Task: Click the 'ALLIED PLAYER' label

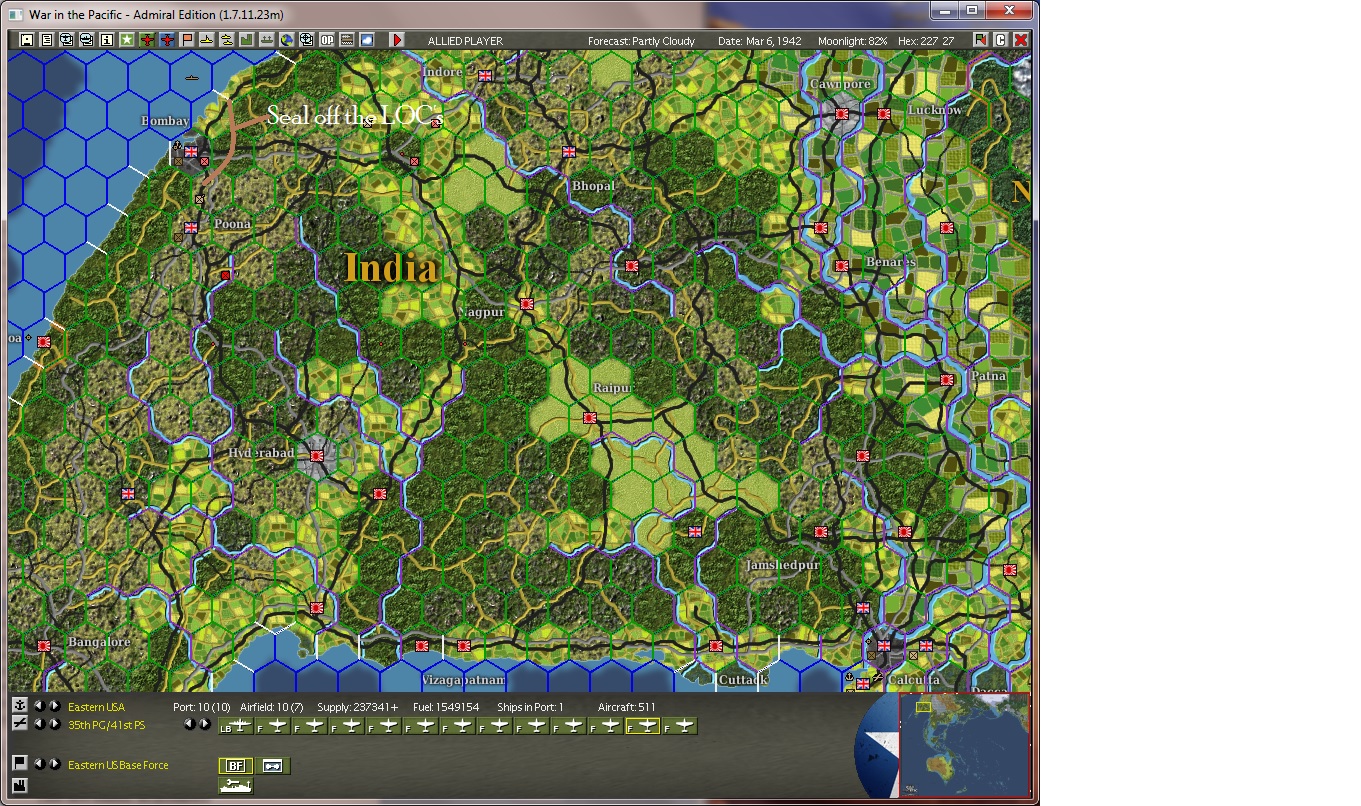Action: (x=465, y=41)
